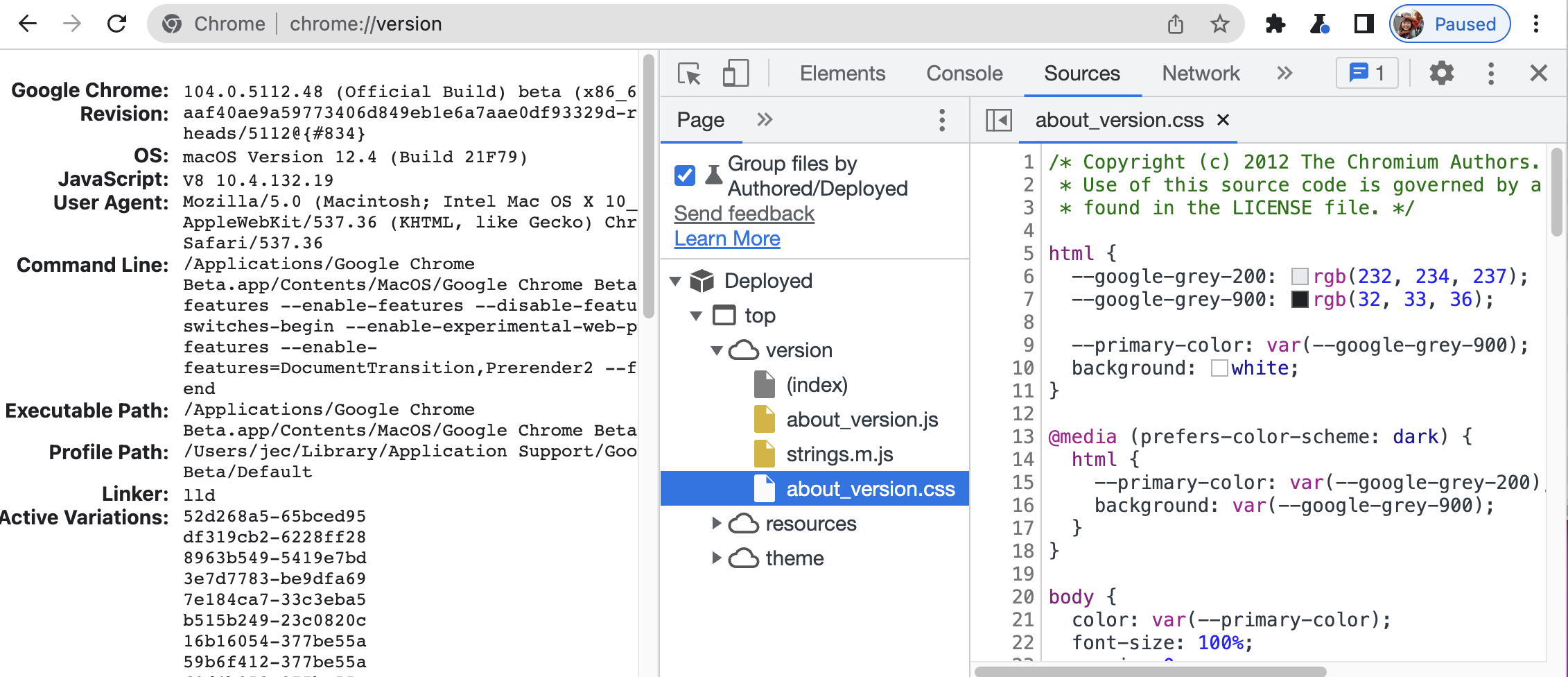
Task: Open color picker for google-grey-900 swatch
Action: pyautogui.click(x=1300, y=300)
